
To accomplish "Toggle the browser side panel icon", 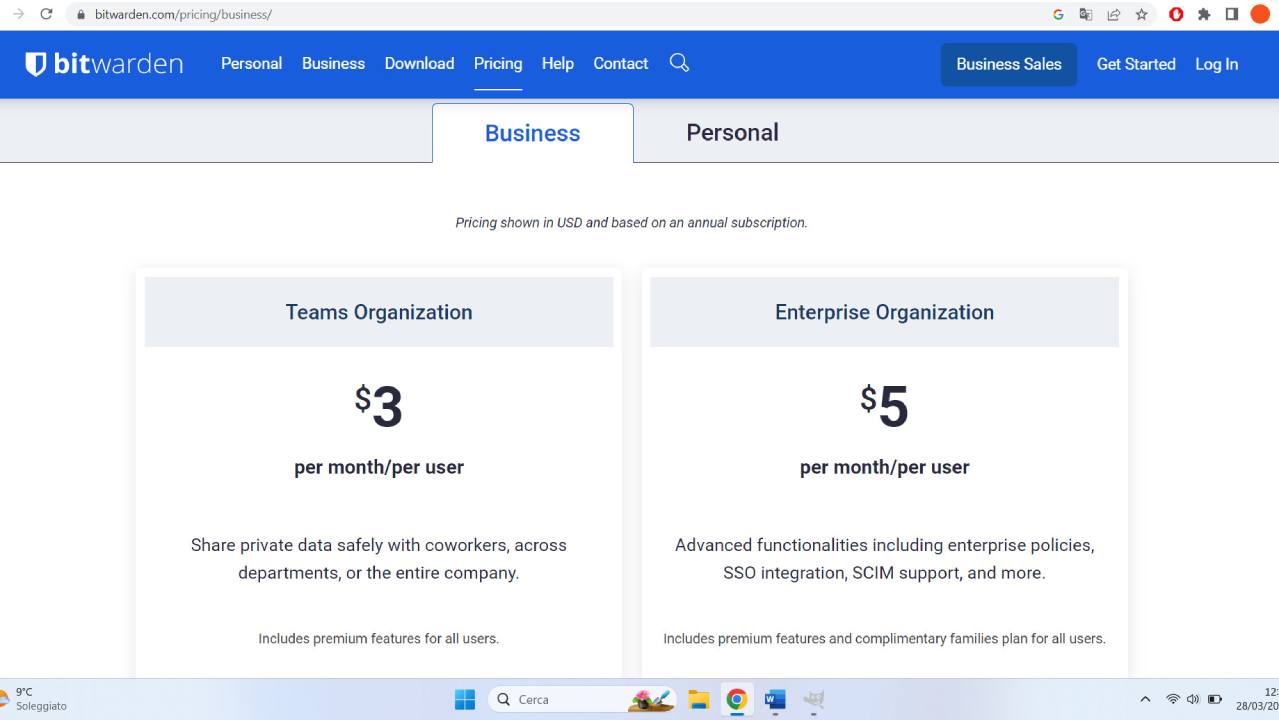I will pyautogui.click(x=1231, y=14).
